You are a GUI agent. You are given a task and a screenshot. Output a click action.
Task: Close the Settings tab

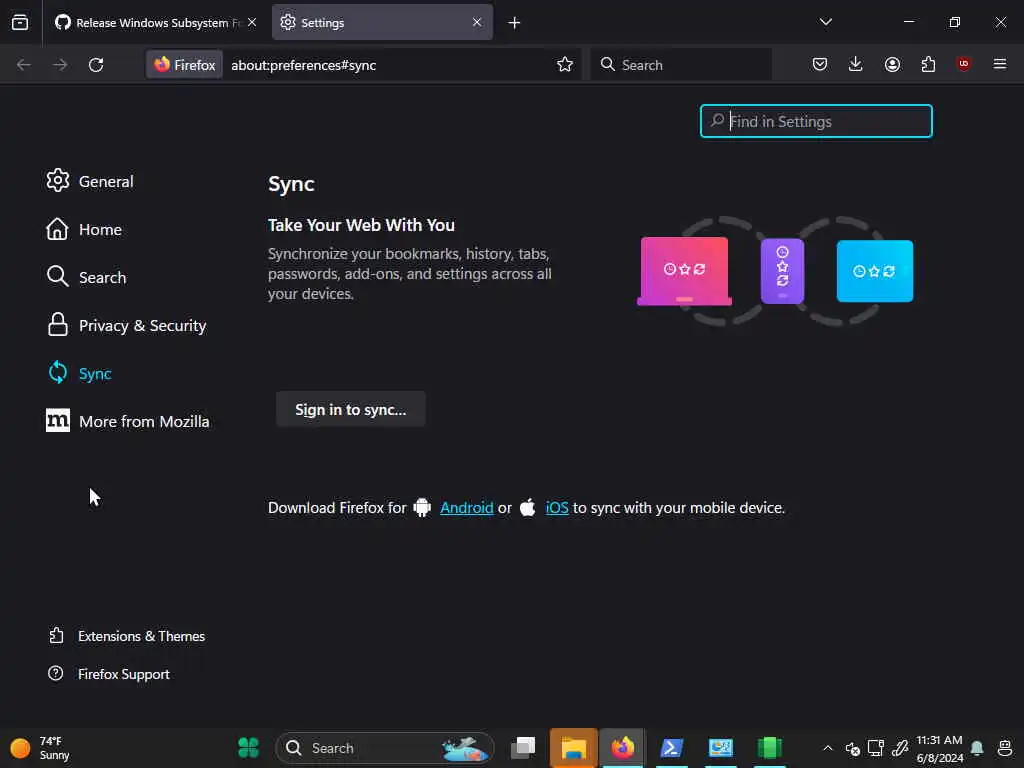click(x=477, y=22)
